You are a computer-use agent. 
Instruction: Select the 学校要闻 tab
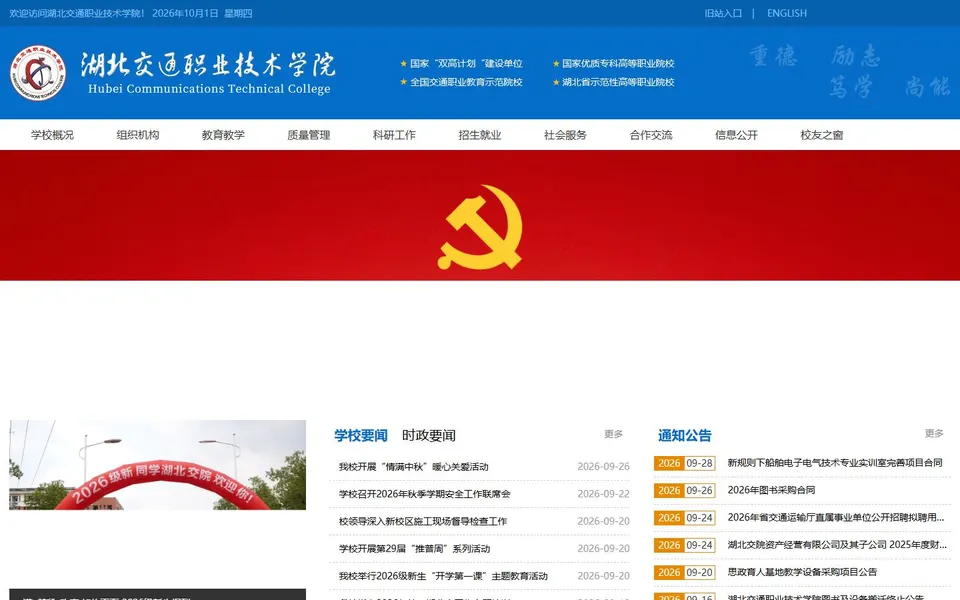(361, 435)
